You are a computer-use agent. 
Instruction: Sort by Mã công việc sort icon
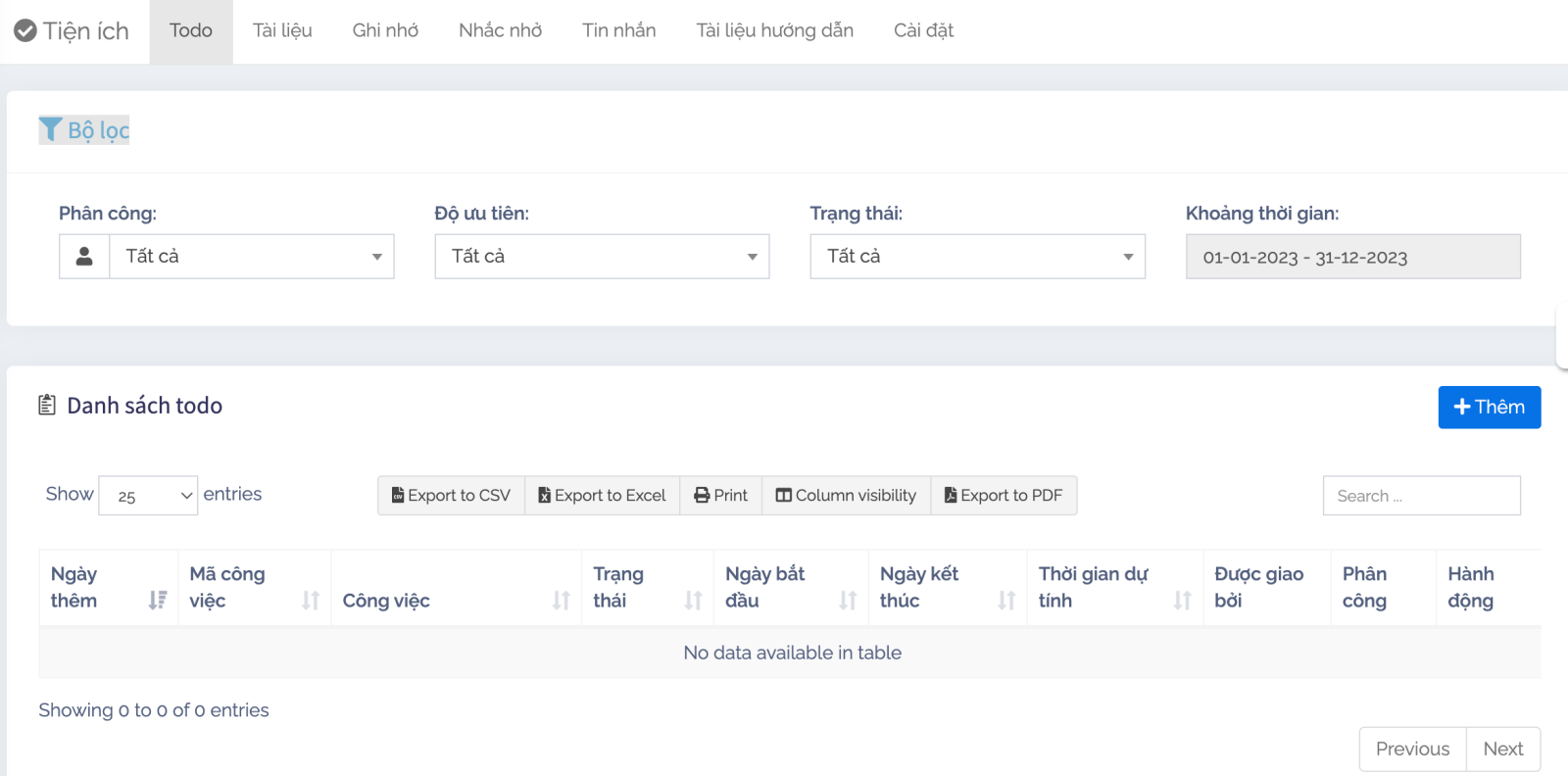[311, 600]
